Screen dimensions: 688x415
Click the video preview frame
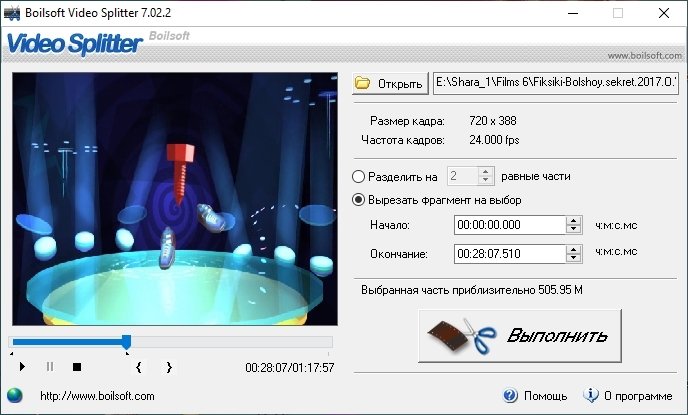coord(175,199)
